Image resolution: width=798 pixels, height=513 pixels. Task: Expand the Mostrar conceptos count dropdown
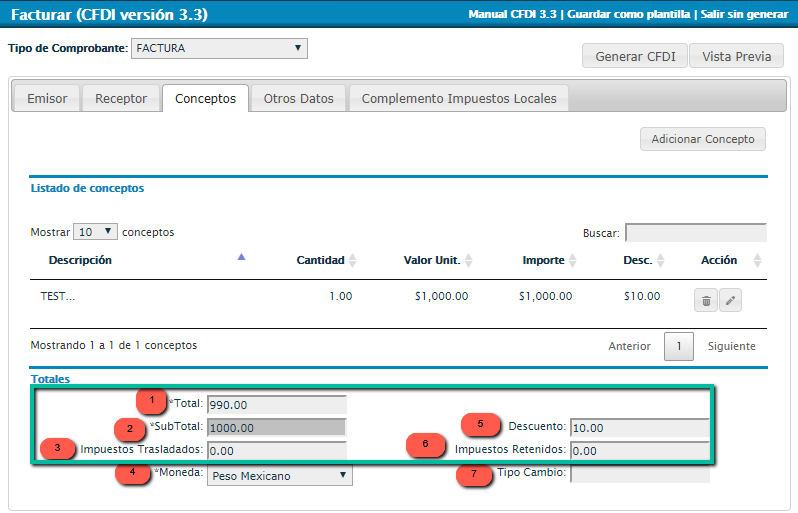(95, 232)
